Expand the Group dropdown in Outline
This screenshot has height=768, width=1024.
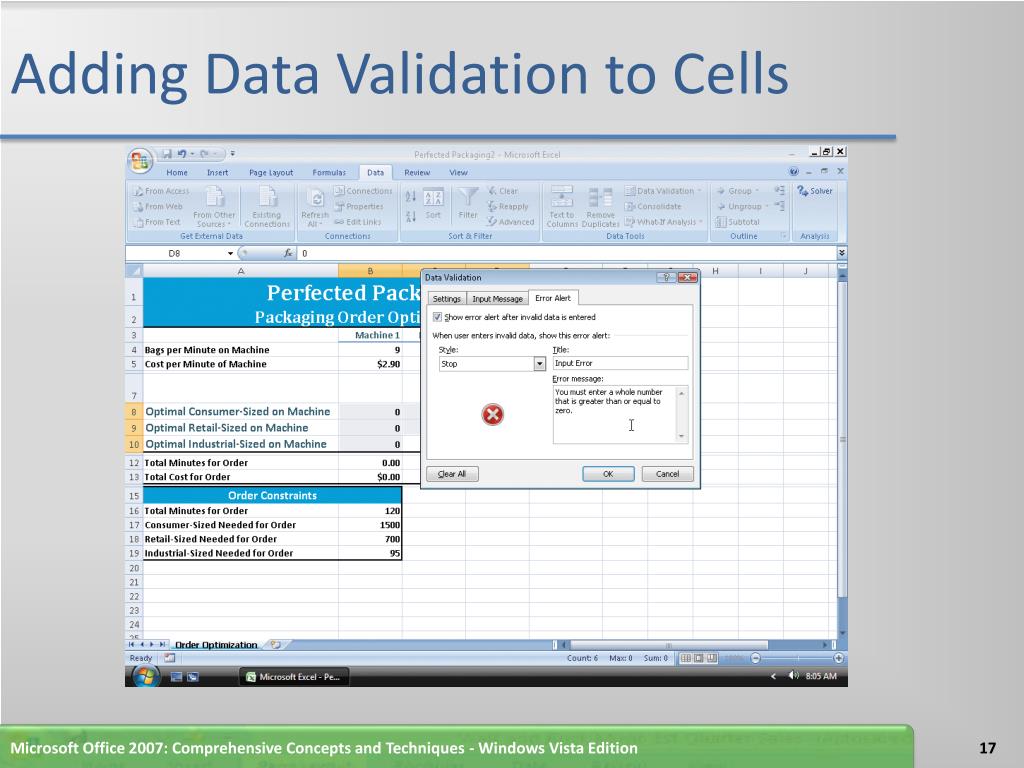(757, 191)
